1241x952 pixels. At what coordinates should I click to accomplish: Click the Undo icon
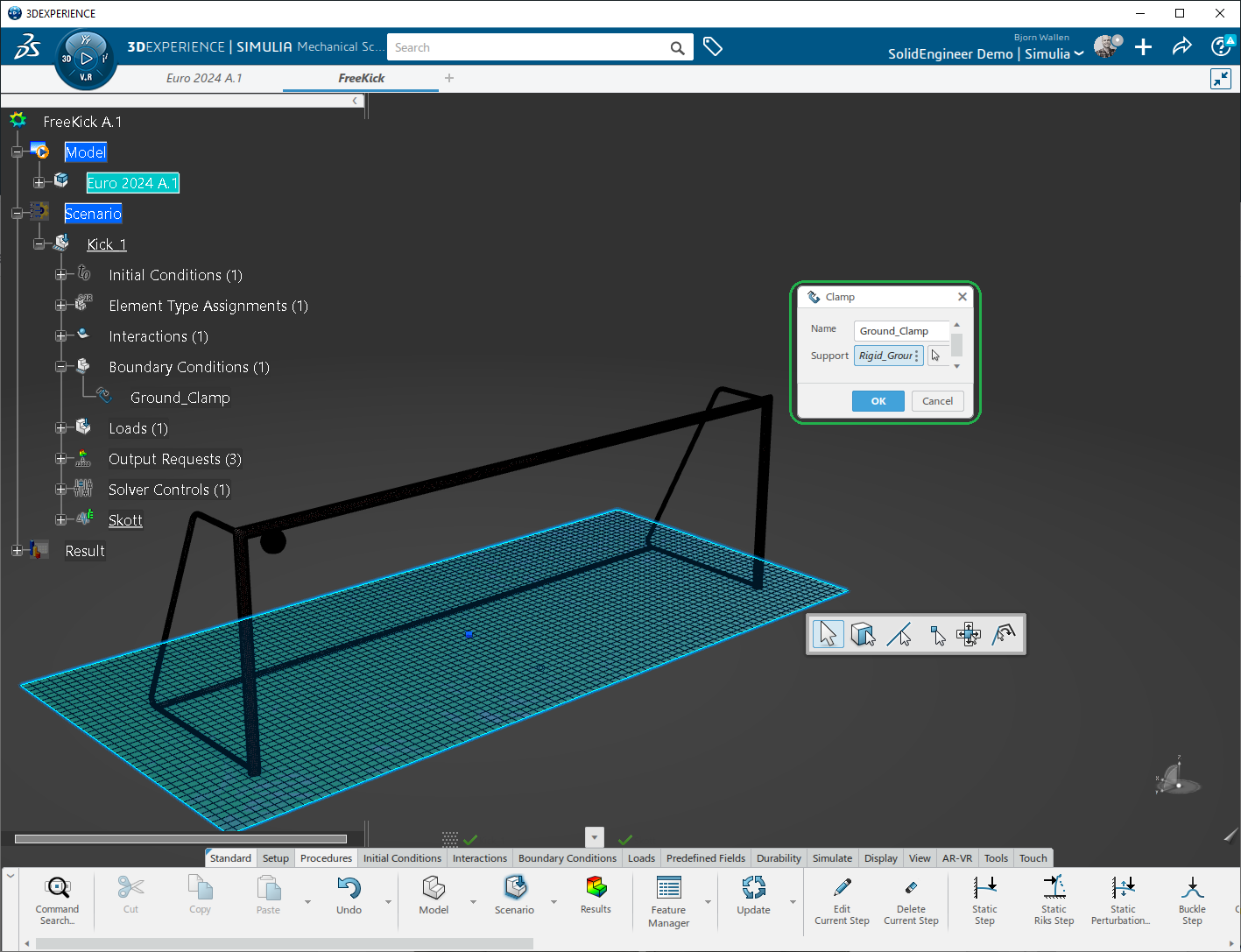349,889
